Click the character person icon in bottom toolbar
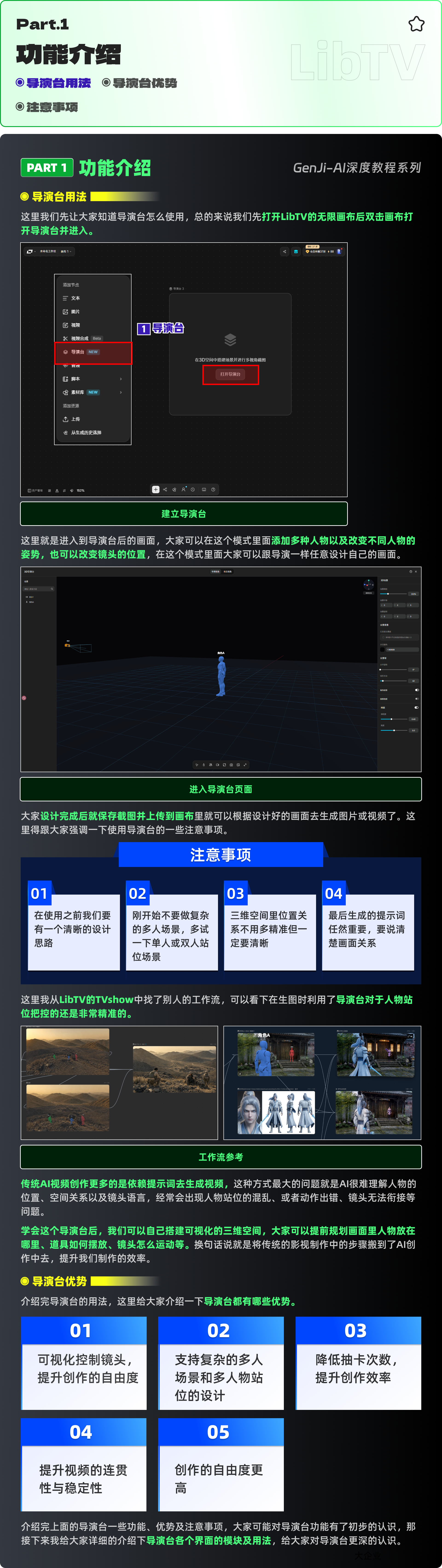442x1568 pixels. [183, 489]
